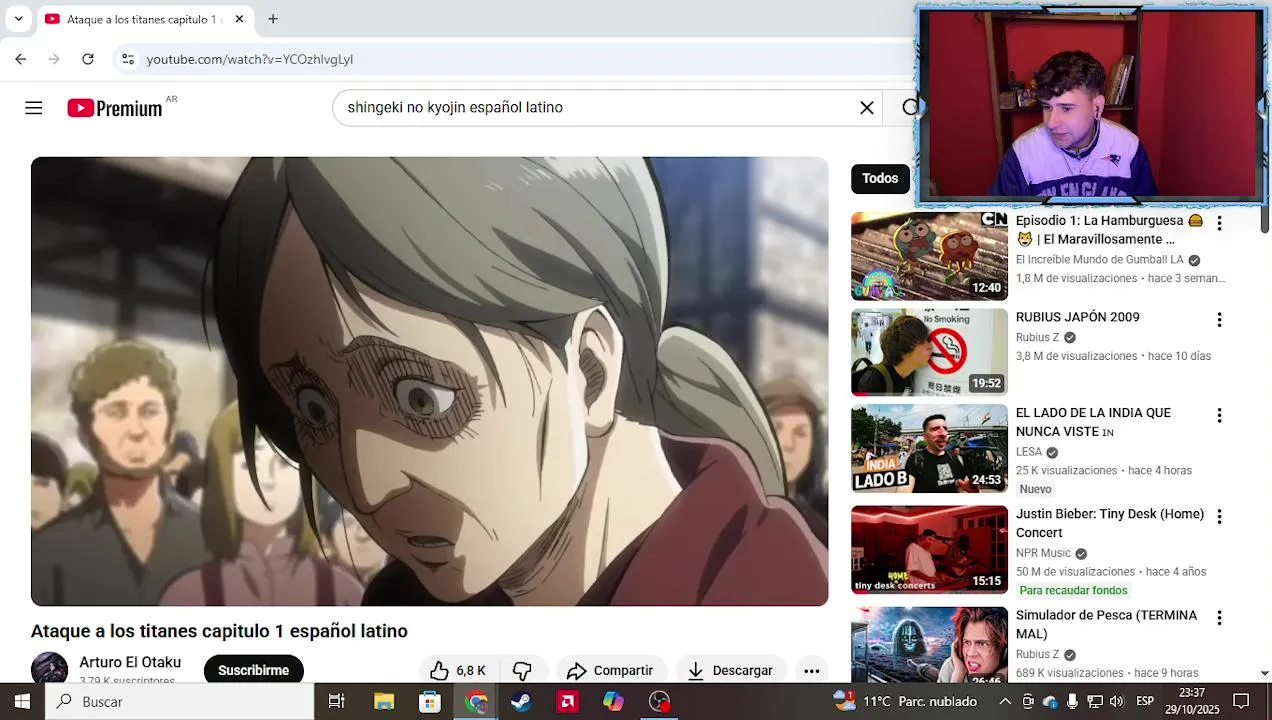Open RUBIUS JAPÓN 2009 thumbnail
This screenshot has width=1272, height=720.
point(929,352)
